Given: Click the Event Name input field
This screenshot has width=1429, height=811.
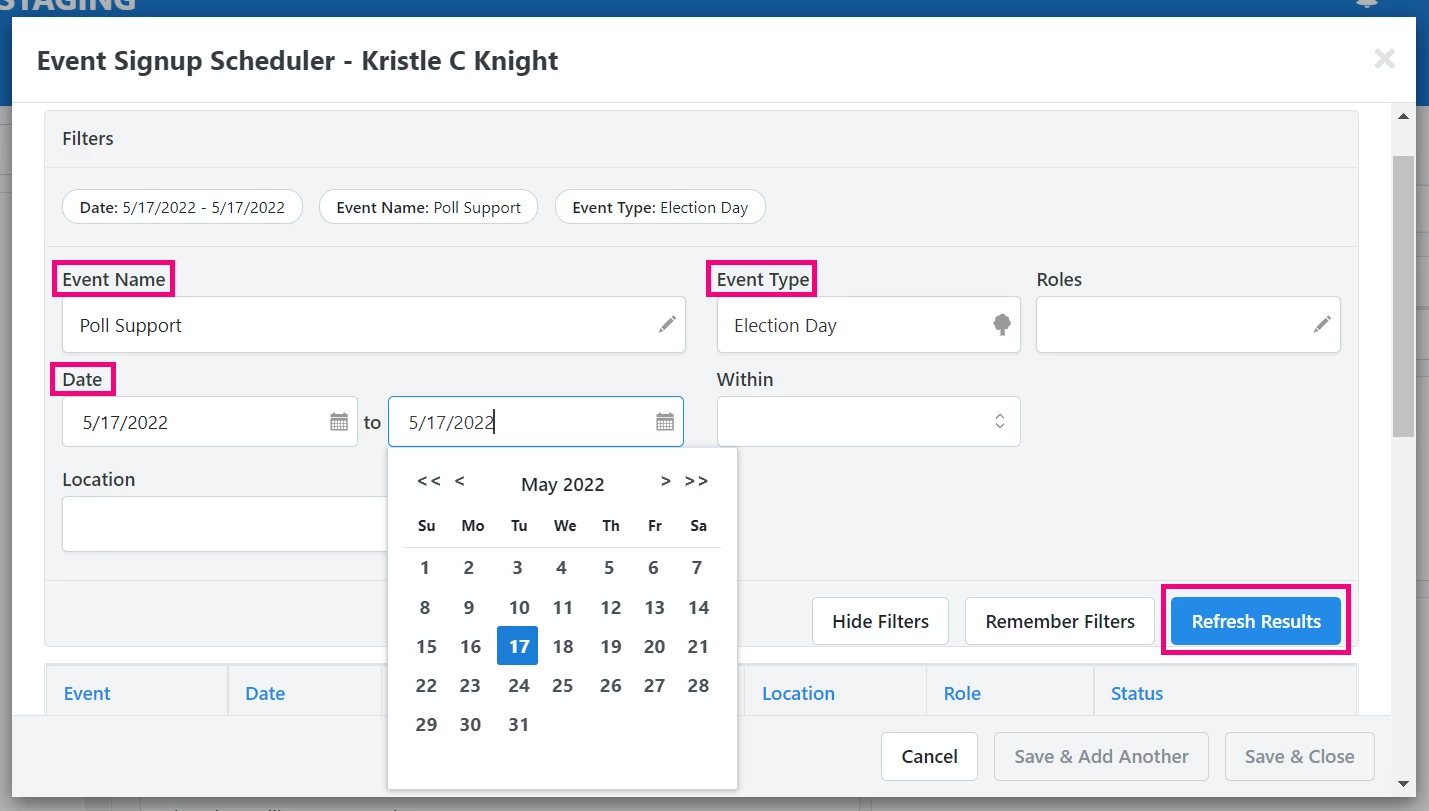Looking at the screenshot, I should 374,325.
